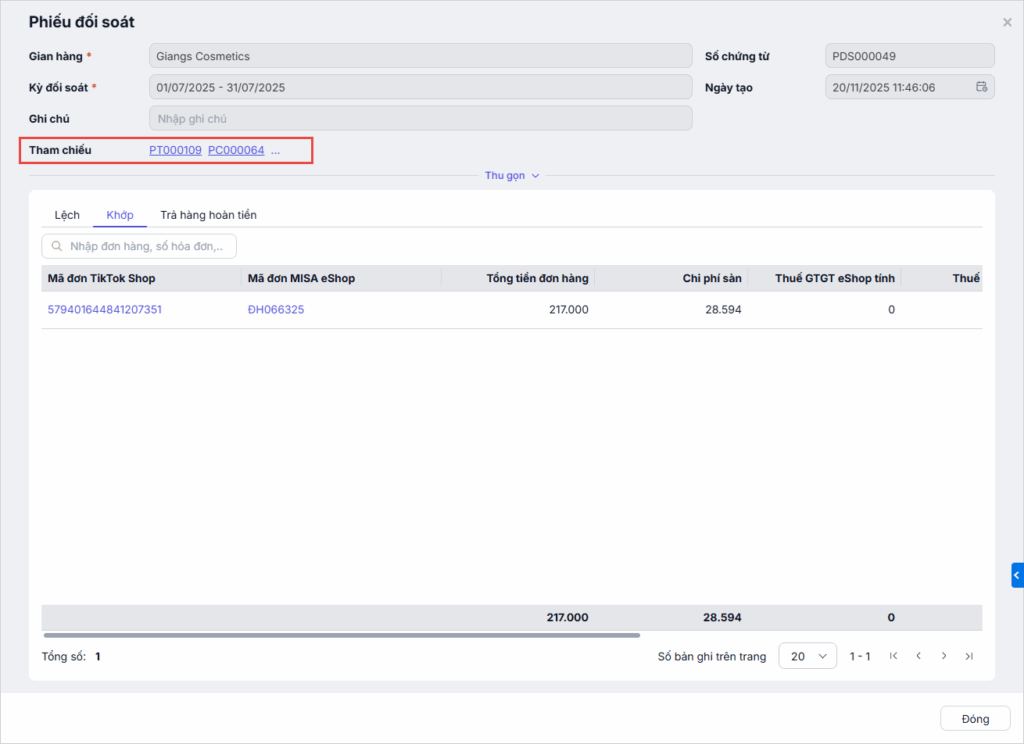Click the blue side panel arrow tab
1024x744 pixels.
point(1017,576)
